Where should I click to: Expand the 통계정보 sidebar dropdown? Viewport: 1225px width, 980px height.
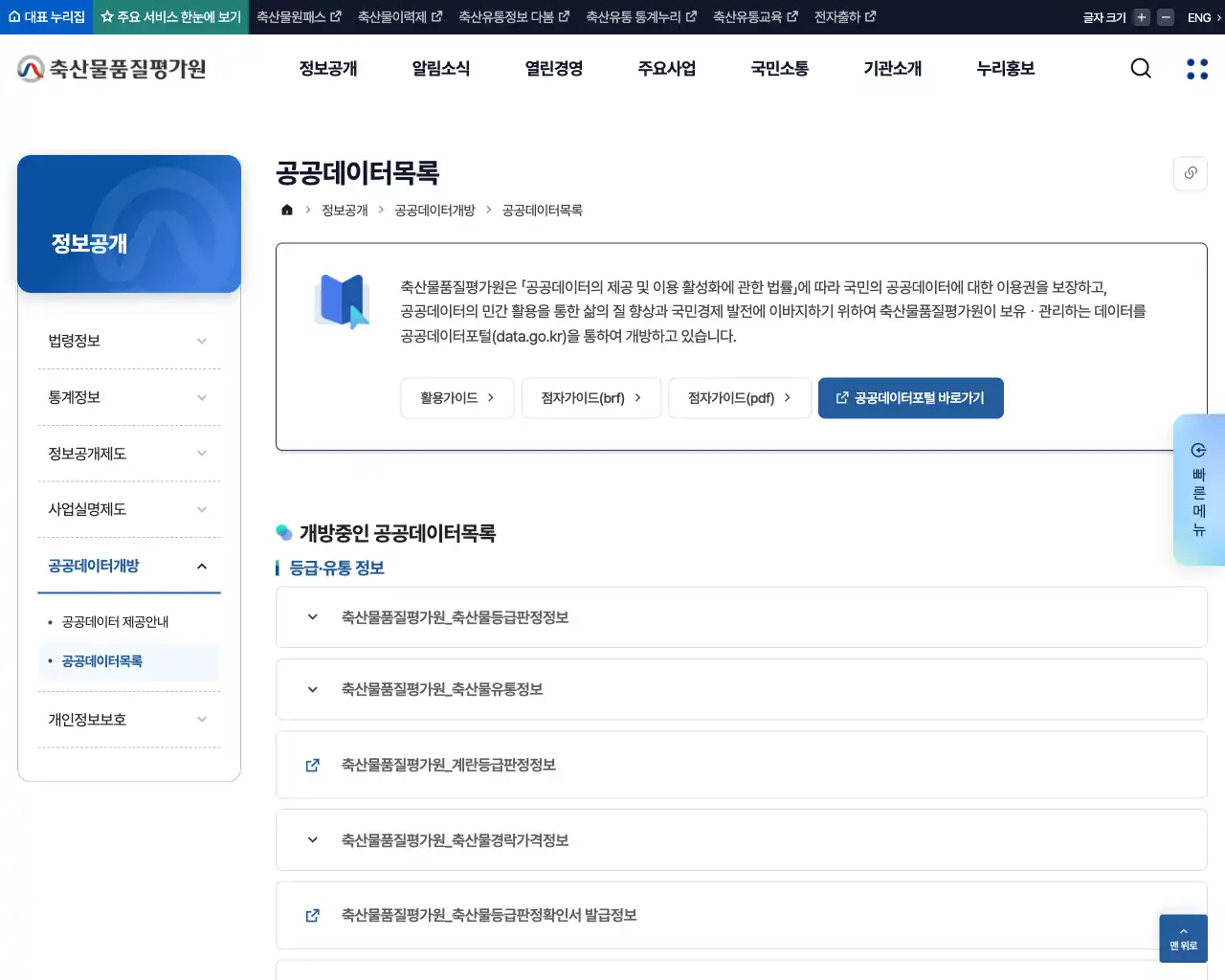[x=129, y=396]
